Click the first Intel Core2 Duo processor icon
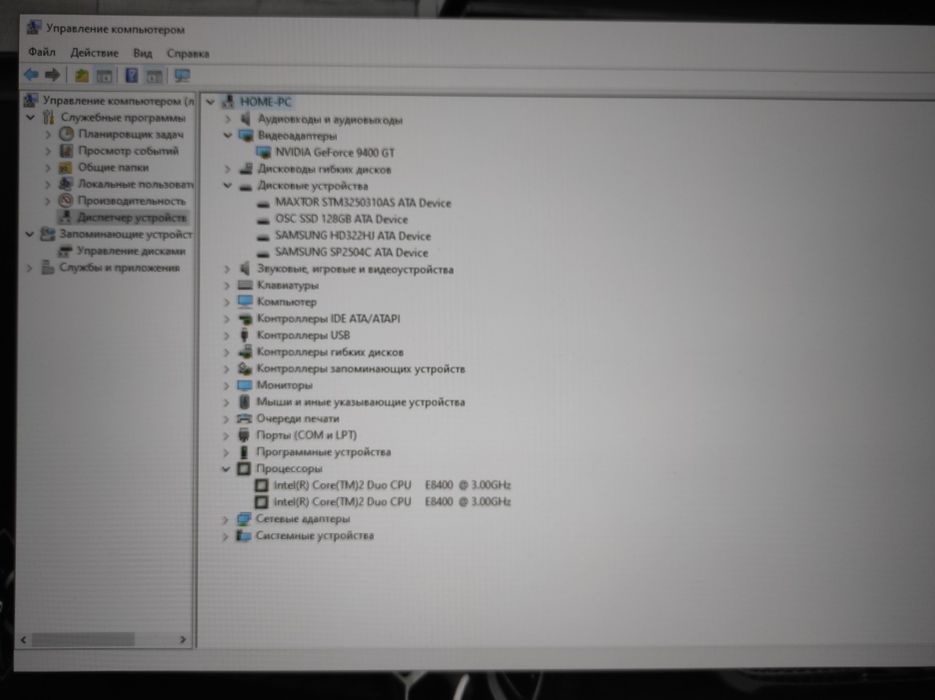The height and width of the screenshot is (700, 935). click(x=261, y=485)
